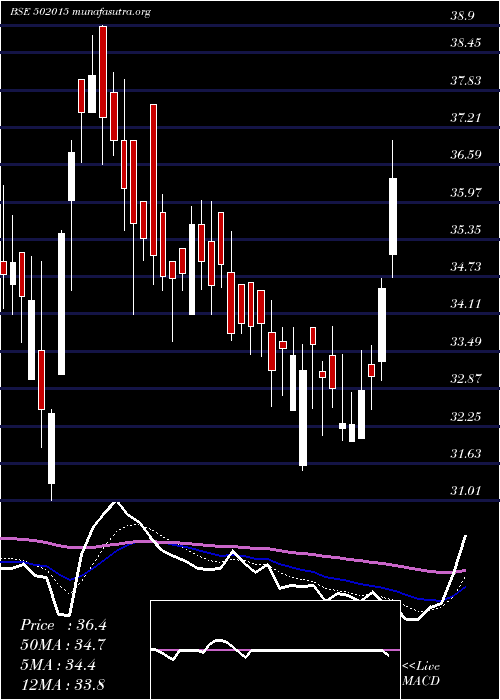Click the 'BSE 502015 munafasutra.org' chart title
The height and width of the screenshot is (700, 500).
pos(81,12)
